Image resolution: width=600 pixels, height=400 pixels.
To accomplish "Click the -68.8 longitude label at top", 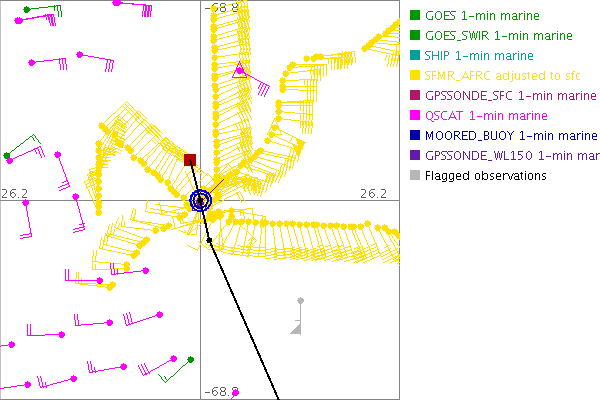I will click(222, 7).
